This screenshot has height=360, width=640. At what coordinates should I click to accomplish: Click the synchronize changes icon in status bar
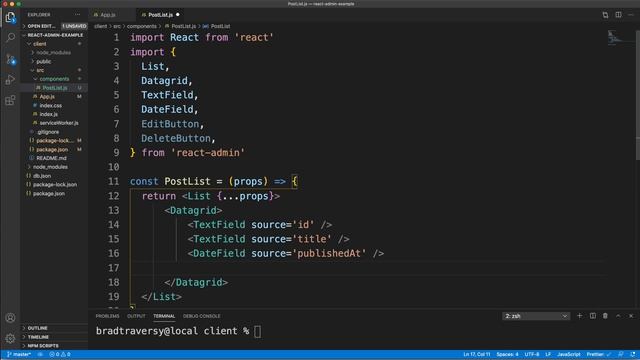point(40,354)
